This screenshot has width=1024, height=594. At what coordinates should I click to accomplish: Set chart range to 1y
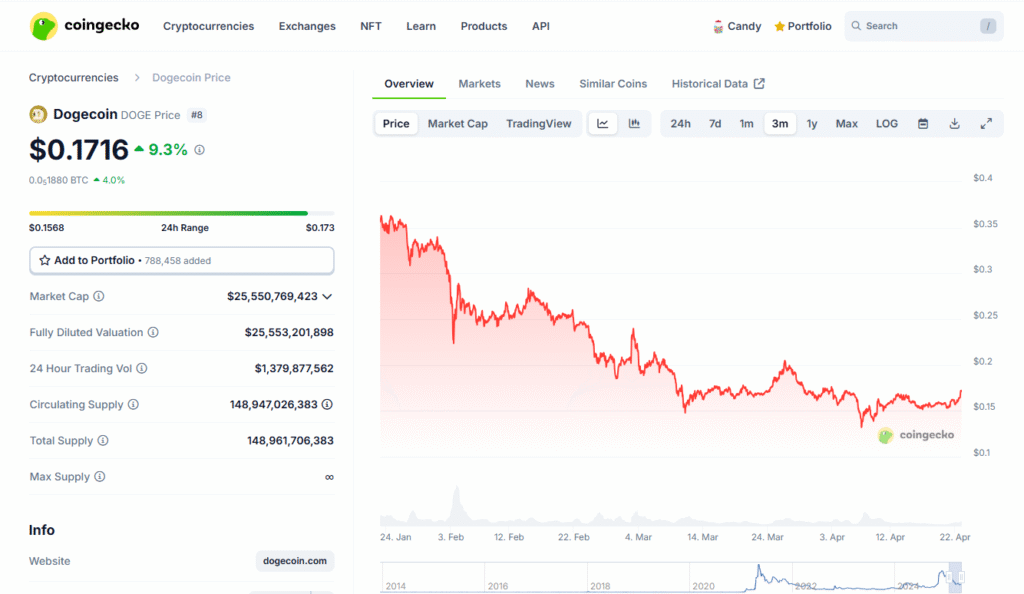(x=812, y=123)
